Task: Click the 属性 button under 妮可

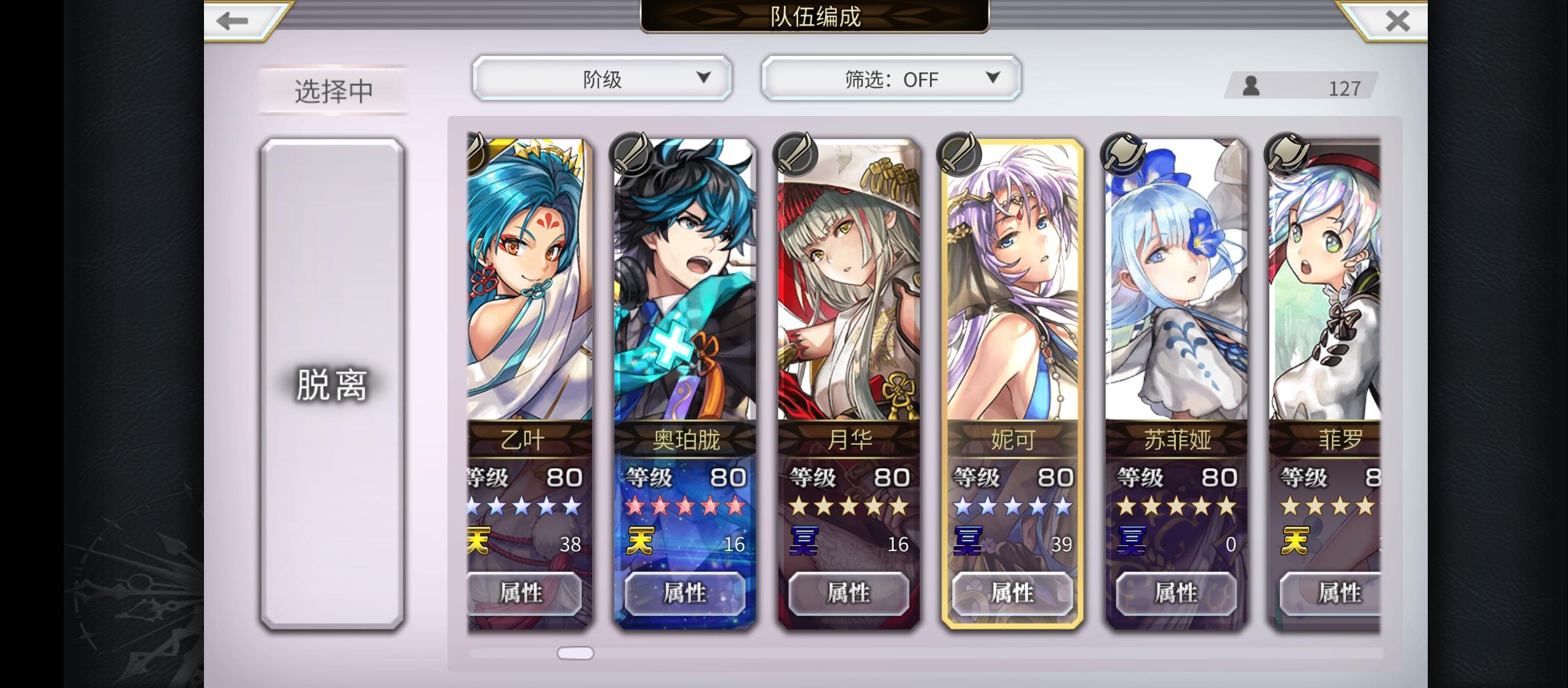Action: tap(1012, 593)
